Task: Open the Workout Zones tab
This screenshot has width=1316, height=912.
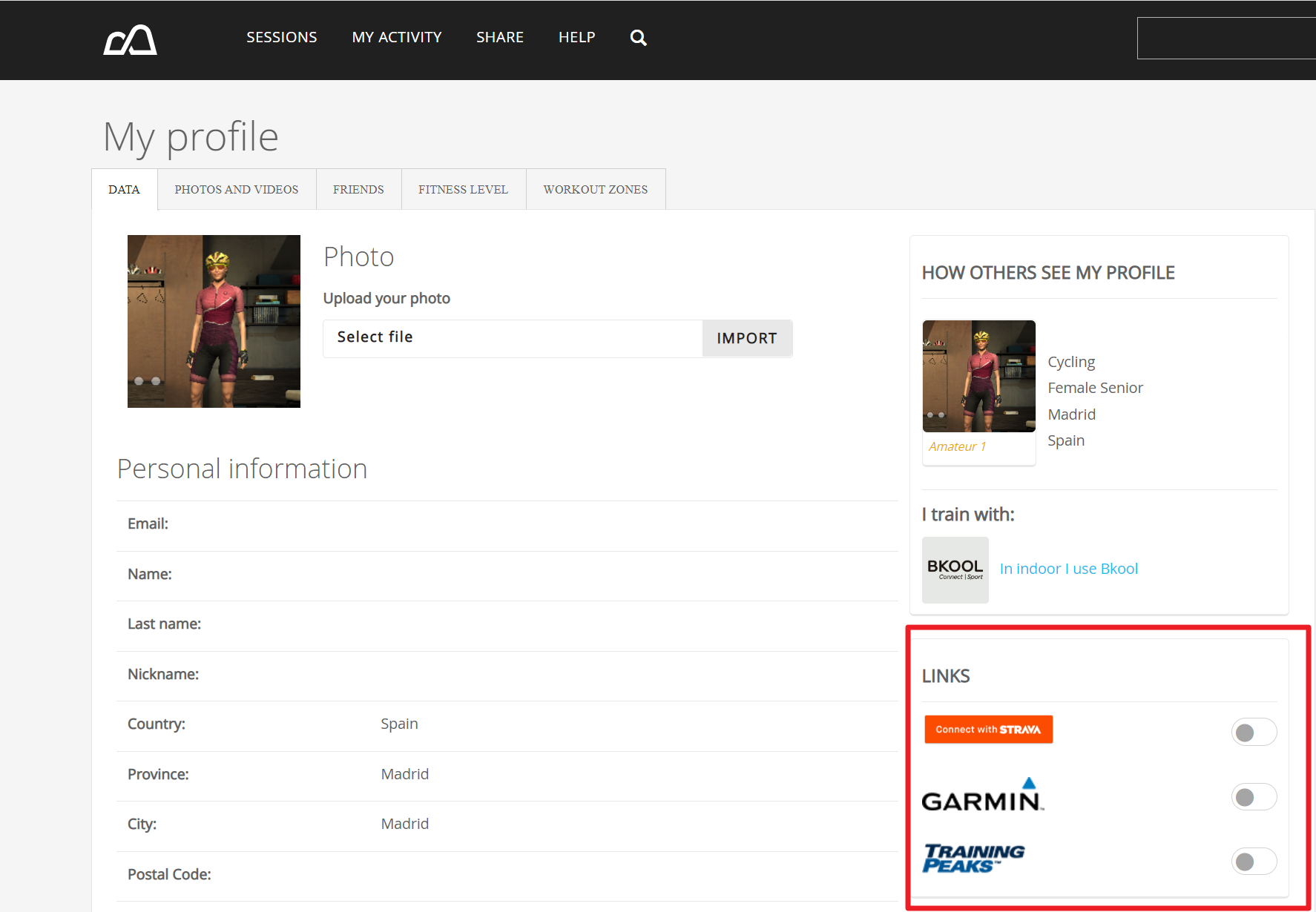Action: [595, 190]
